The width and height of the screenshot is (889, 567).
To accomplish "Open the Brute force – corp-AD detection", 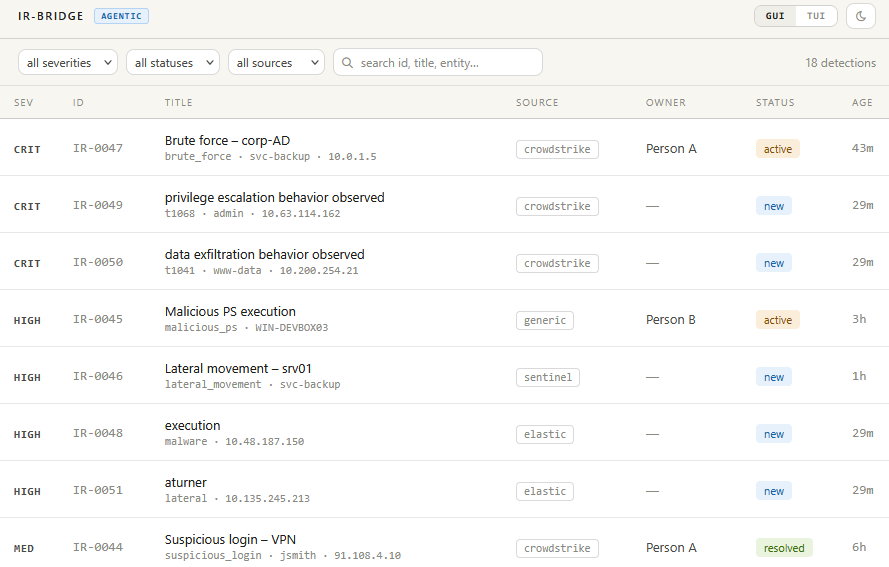I will [x=444, y=147].
